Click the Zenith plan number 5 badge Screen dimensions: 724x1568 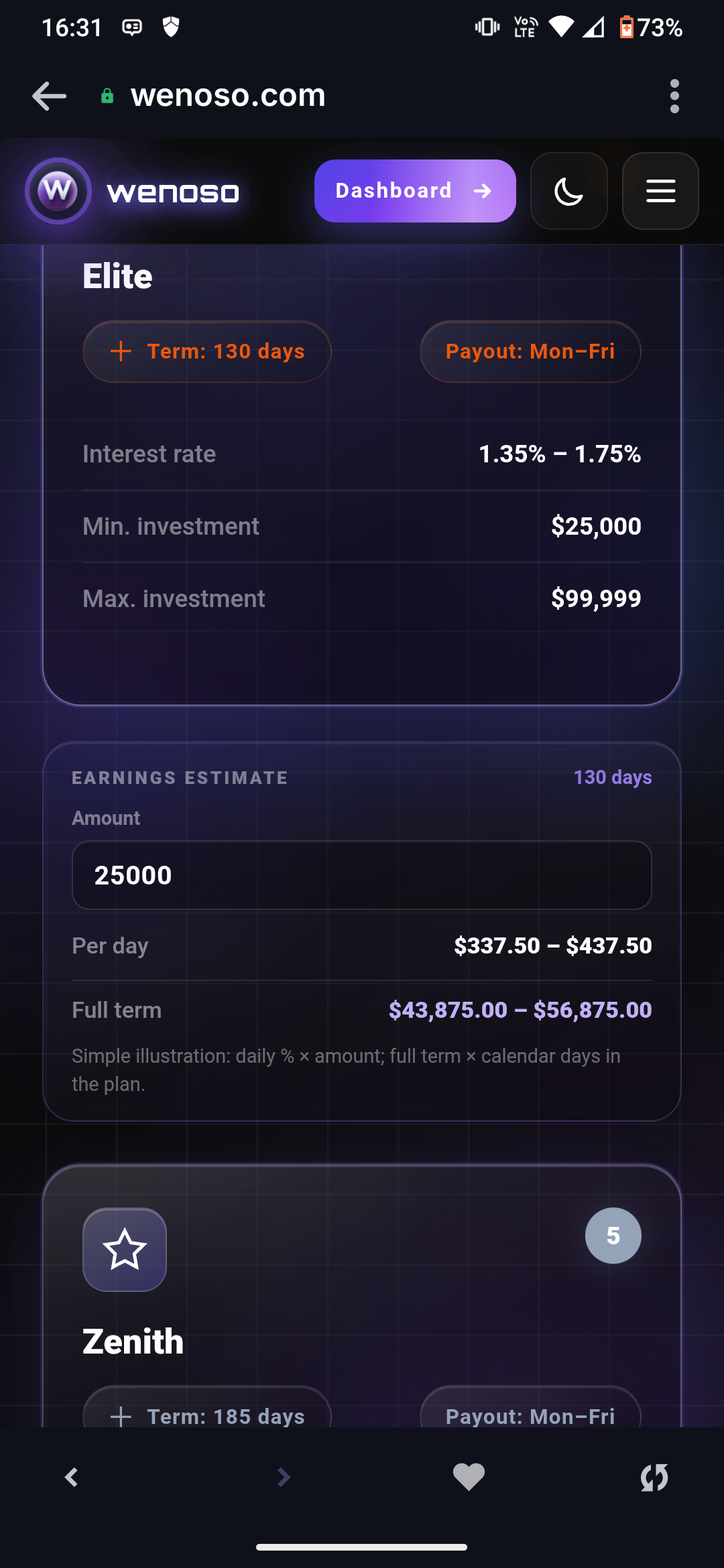click(613, 1236)
